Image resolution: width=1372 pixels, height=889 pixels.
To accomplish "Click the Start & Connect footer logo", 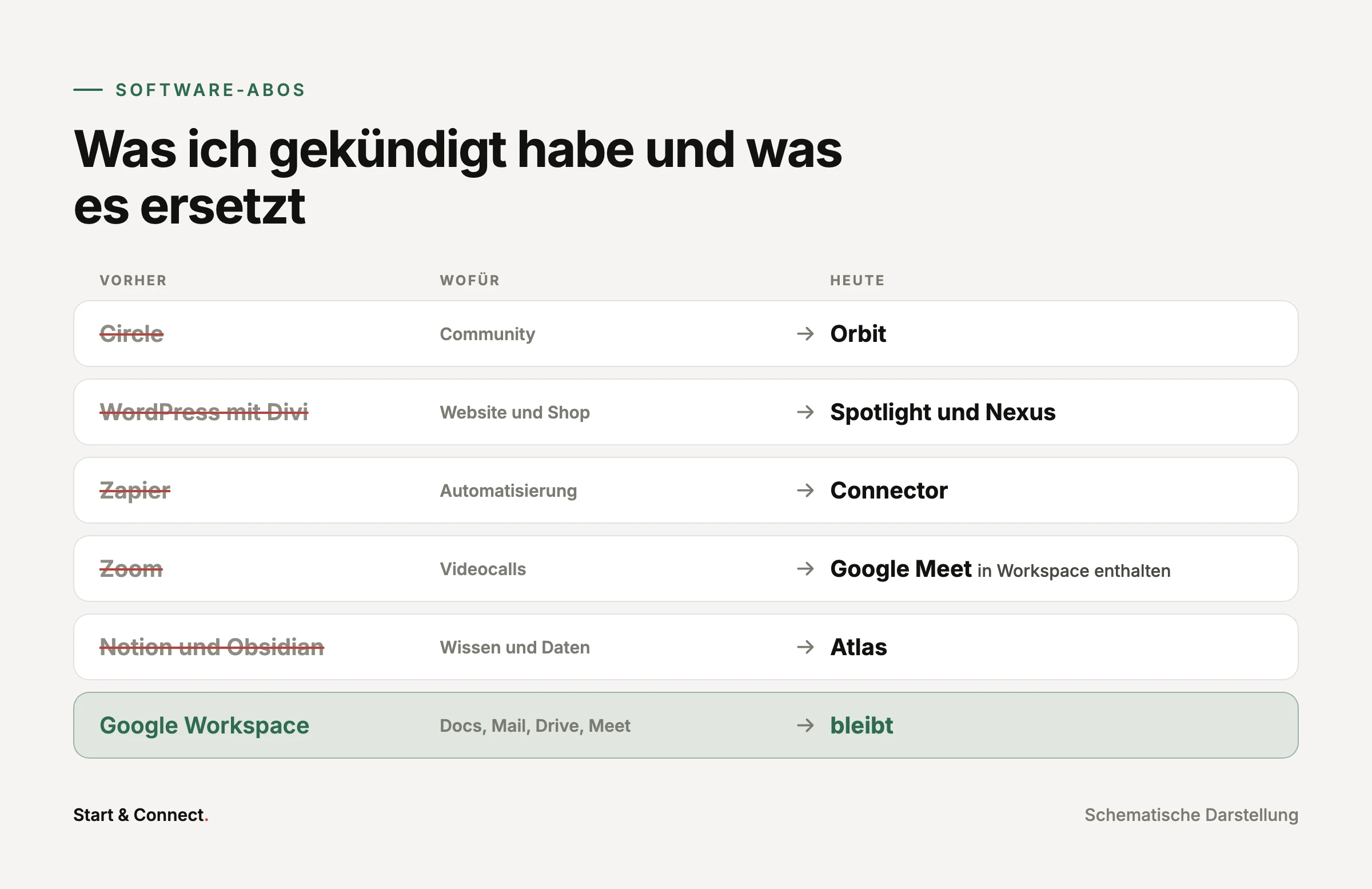I will tap(141, 815).
